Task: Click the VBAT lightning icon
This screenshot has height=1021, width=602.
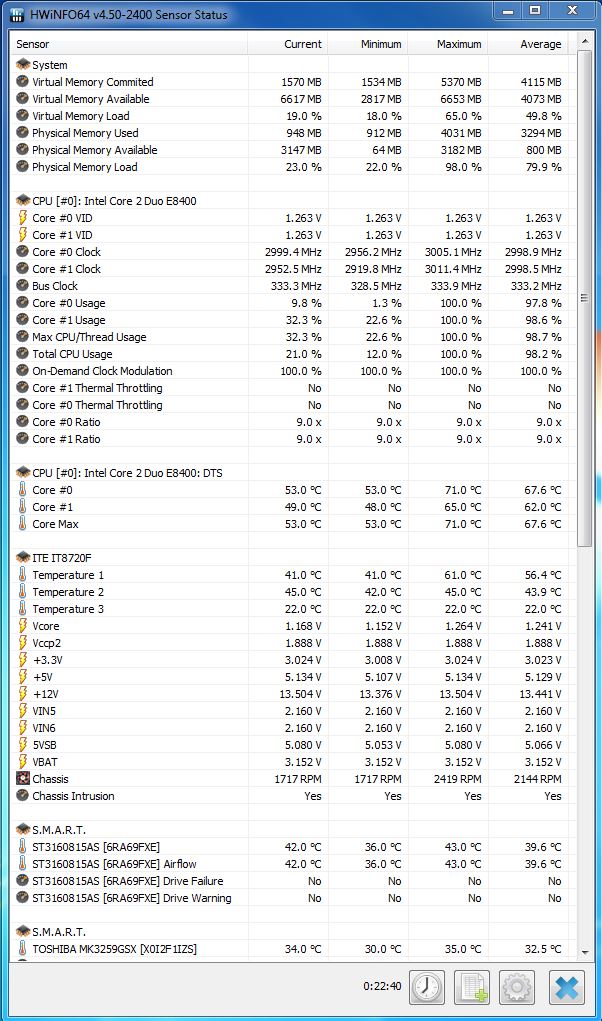Action: [x=23, y=762]
